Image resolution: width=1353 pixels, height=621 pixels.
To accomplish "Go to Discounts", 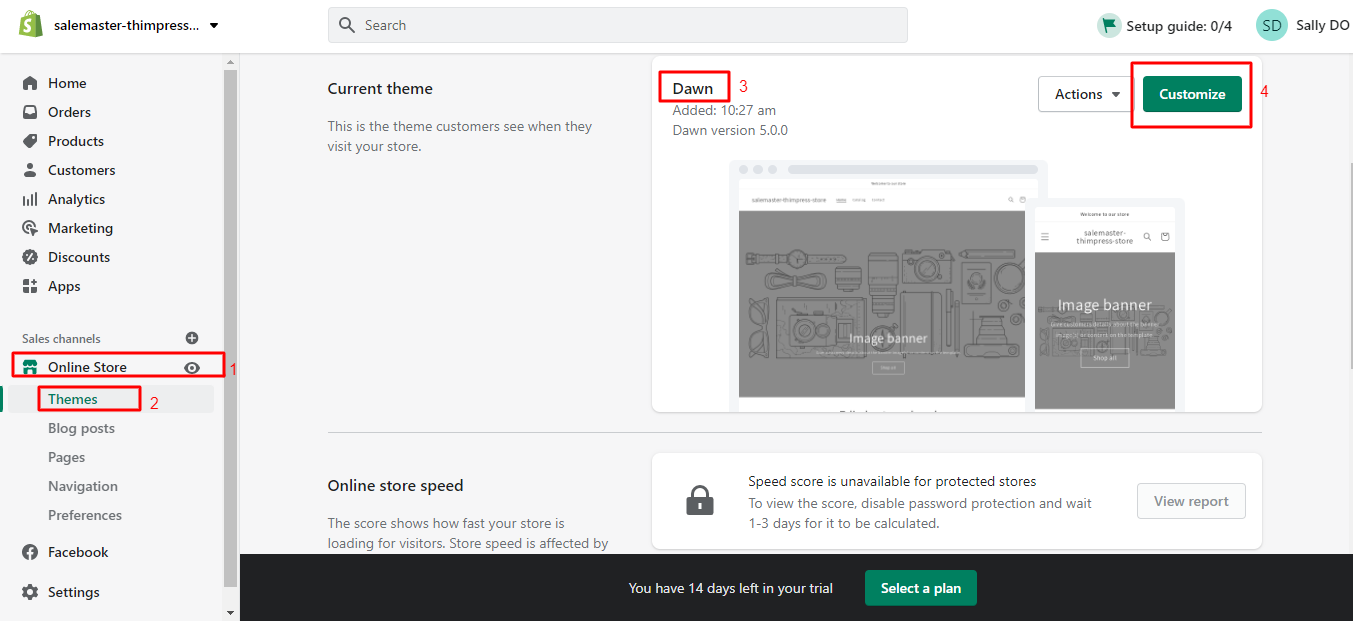I will pyautogui.click(x=77, y=256).
